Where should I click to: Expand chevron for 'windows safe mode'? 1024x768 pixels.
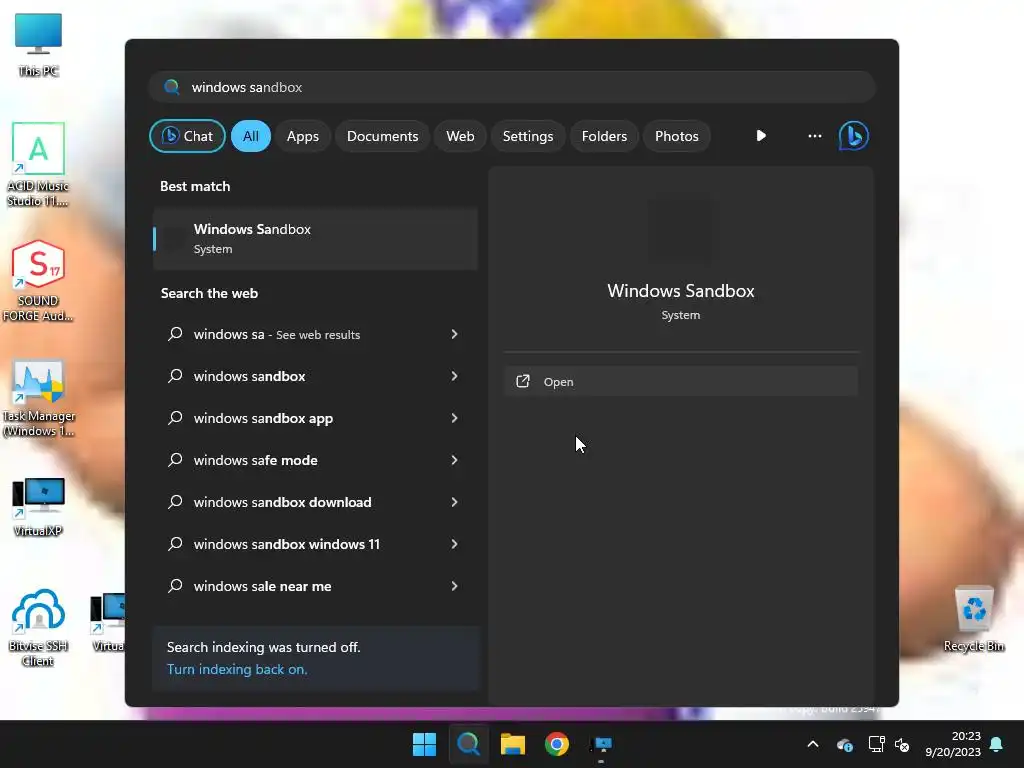pyautogui.click(x=455, y=460)
